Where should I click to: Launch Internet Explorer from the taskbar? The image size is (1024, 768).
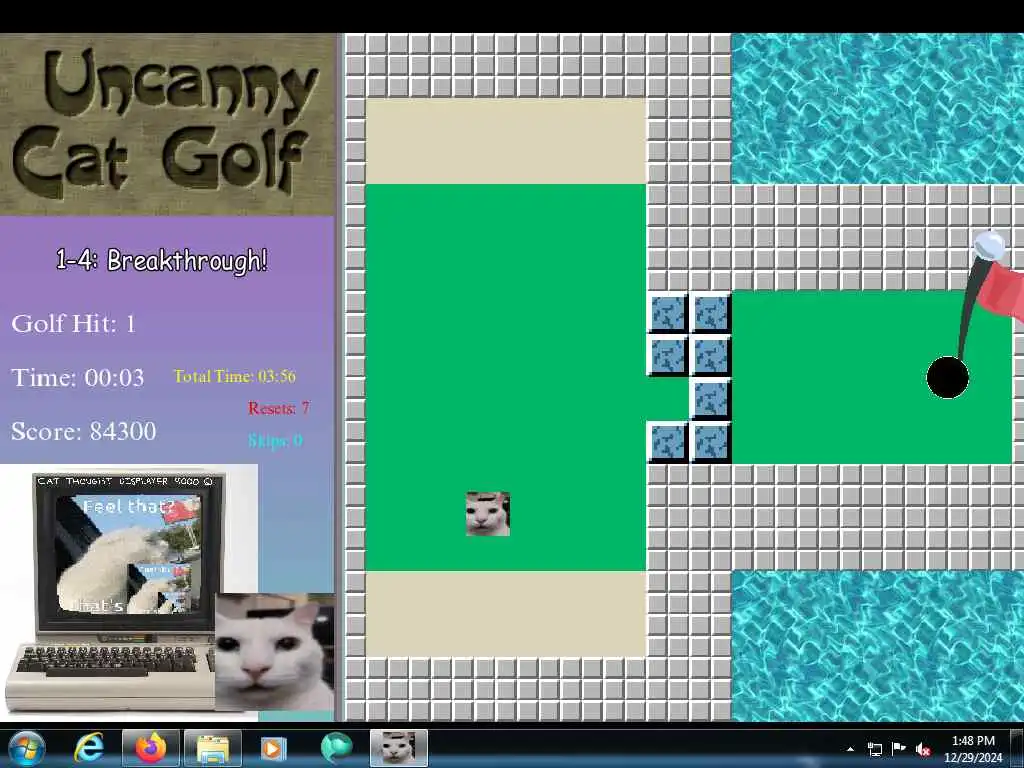(x=89, y=748)
